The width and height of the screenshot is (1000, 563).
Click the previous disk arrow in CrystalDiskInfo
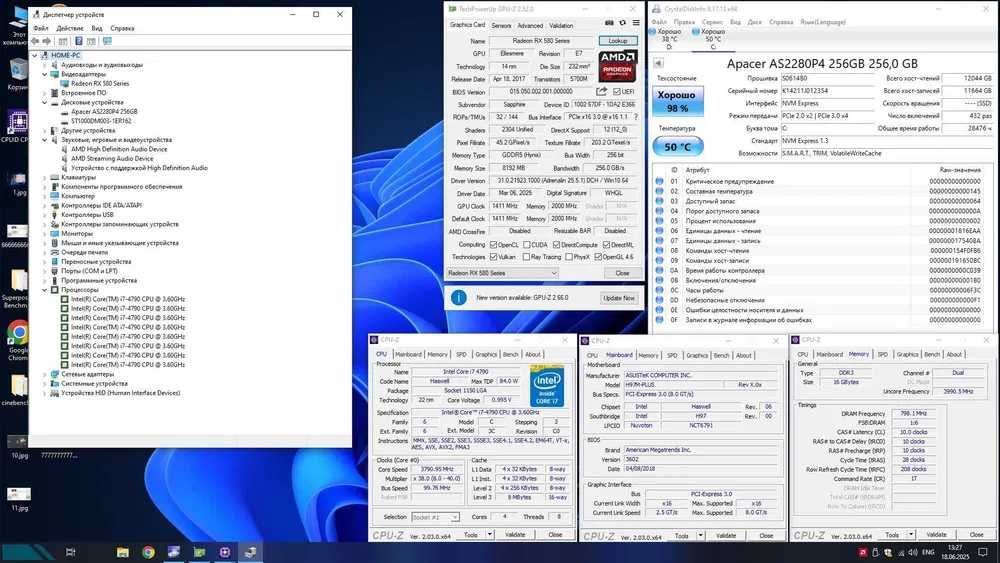(x=658, y=62)
